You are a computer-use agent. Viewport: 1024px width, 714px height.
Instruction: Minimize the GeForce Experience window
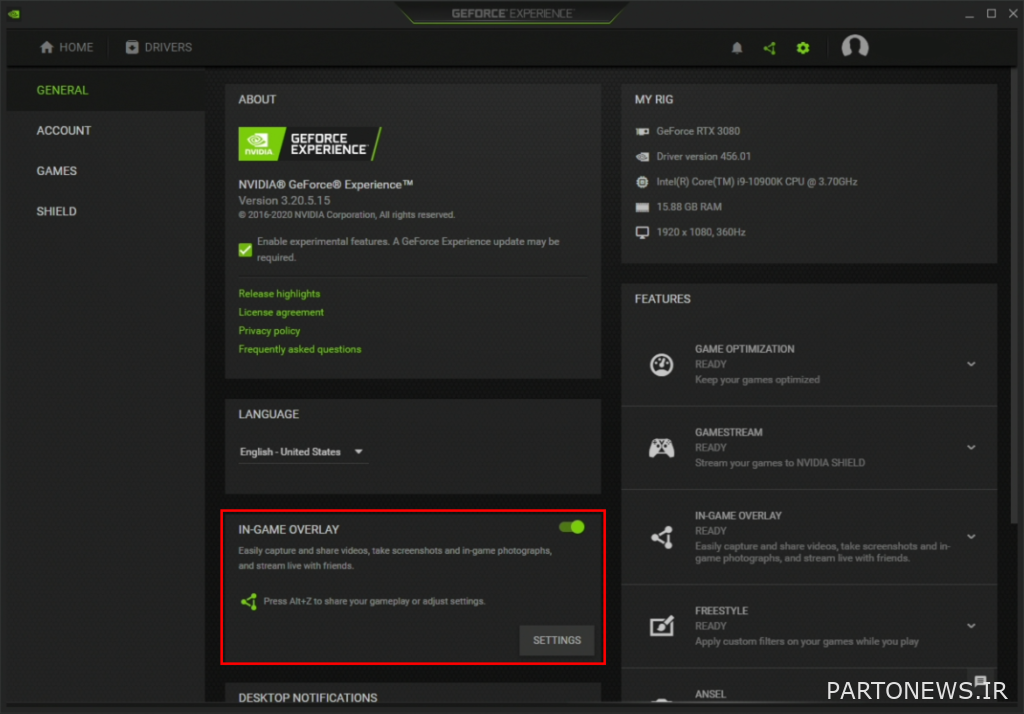pos(970,14)
